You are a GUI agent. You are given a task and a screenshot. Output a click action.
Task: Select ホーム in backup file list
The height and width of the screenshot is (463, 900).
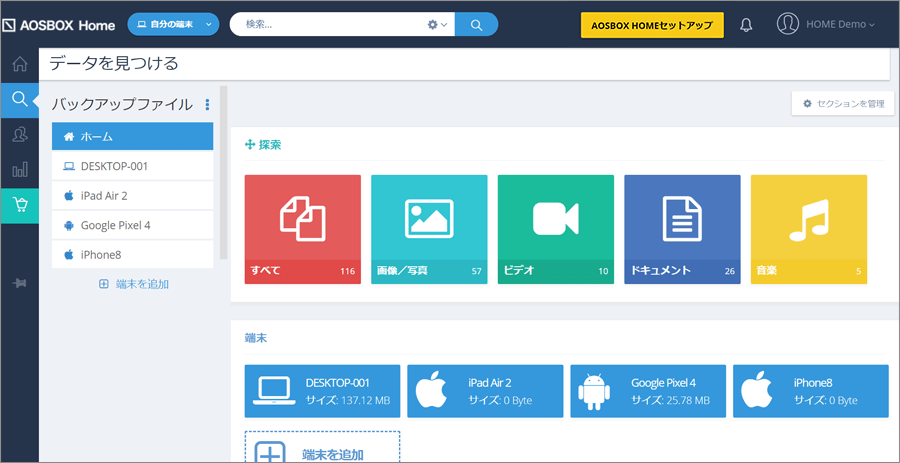[133, 137]
